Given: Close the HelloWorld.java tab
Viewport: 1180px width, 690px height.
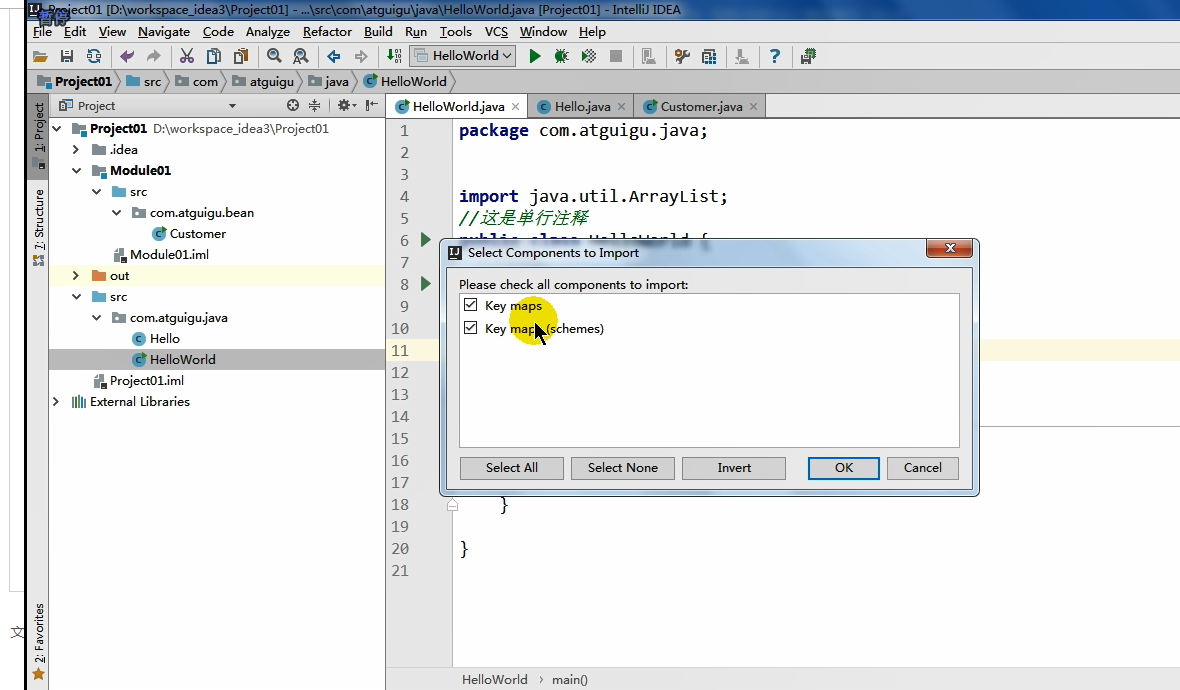Looking at the screenshot, I should pyautogui.click(x=515, y=107).
